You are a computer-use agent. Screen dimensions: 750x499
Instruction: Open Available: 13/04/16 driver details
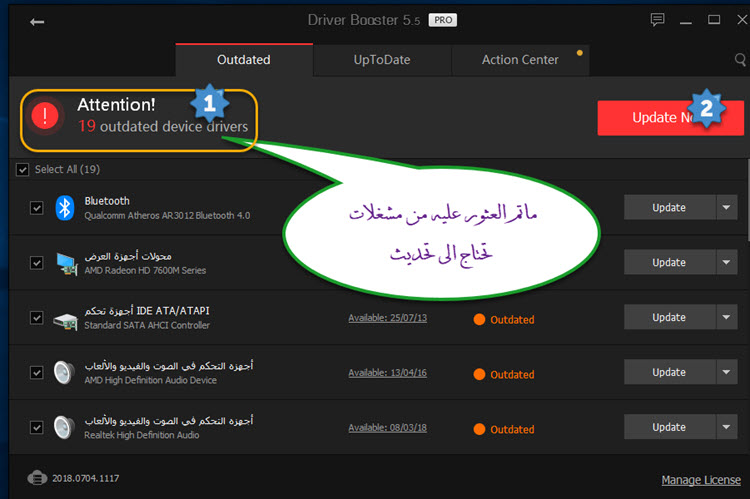387,373
